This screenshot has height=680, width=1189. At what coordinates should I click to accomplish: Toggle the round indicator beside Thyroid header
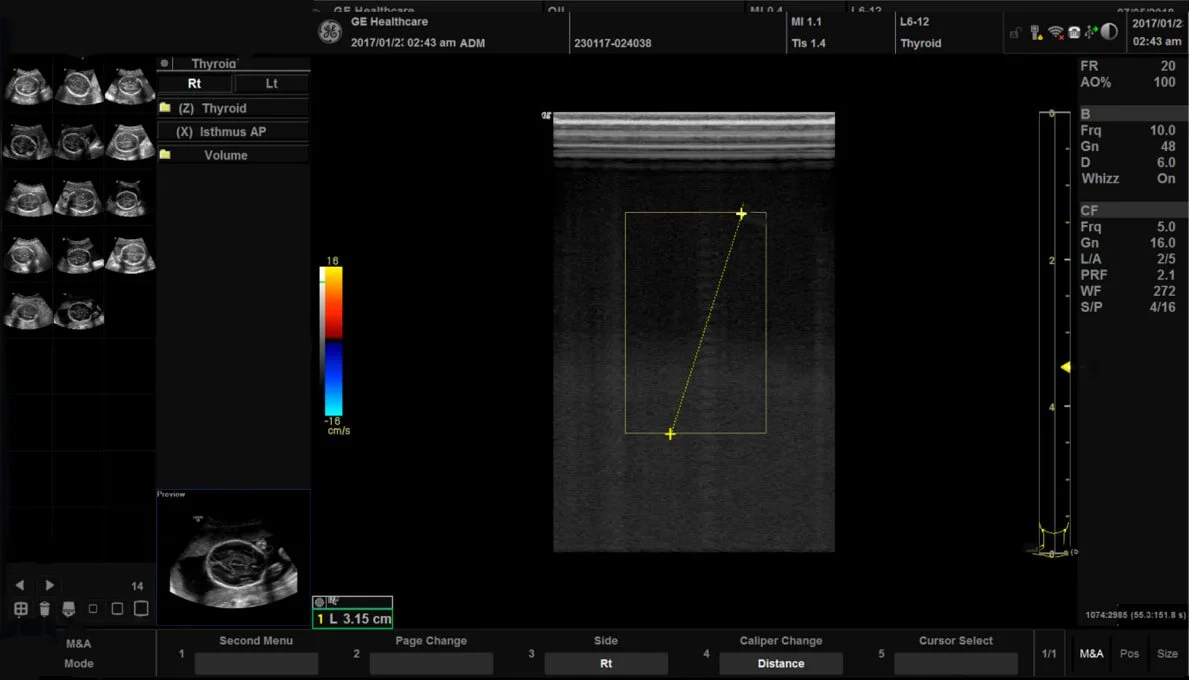[x=165, y=63]
